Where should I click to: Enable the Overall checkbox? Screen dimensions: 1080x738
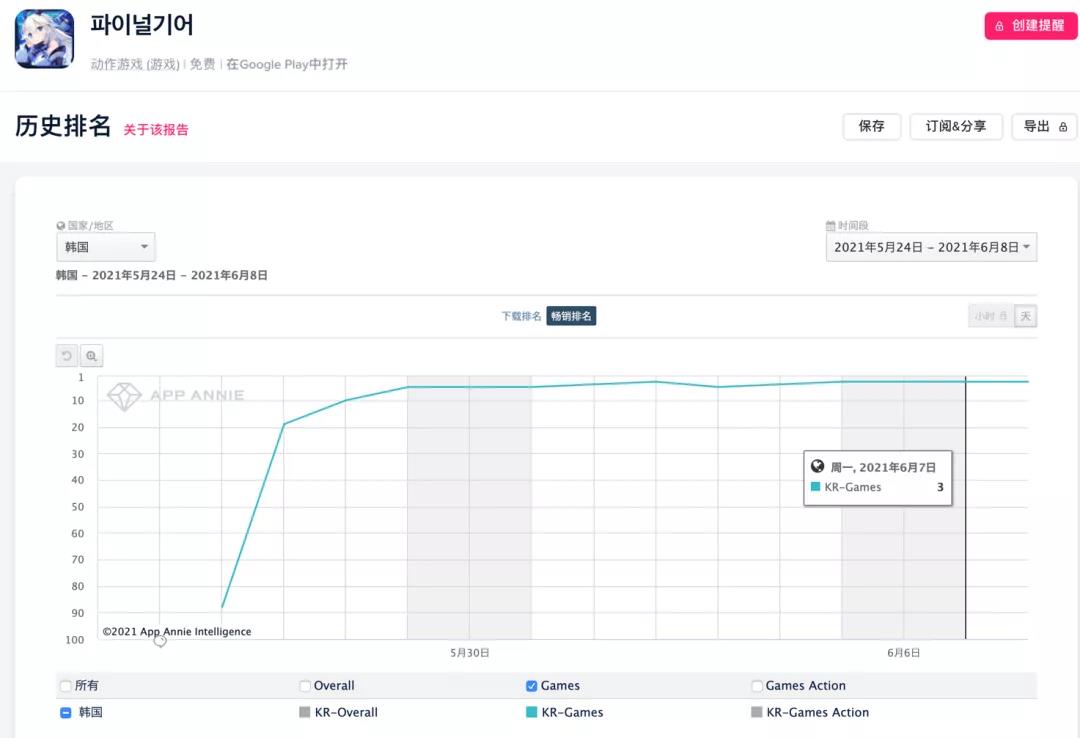305,686
